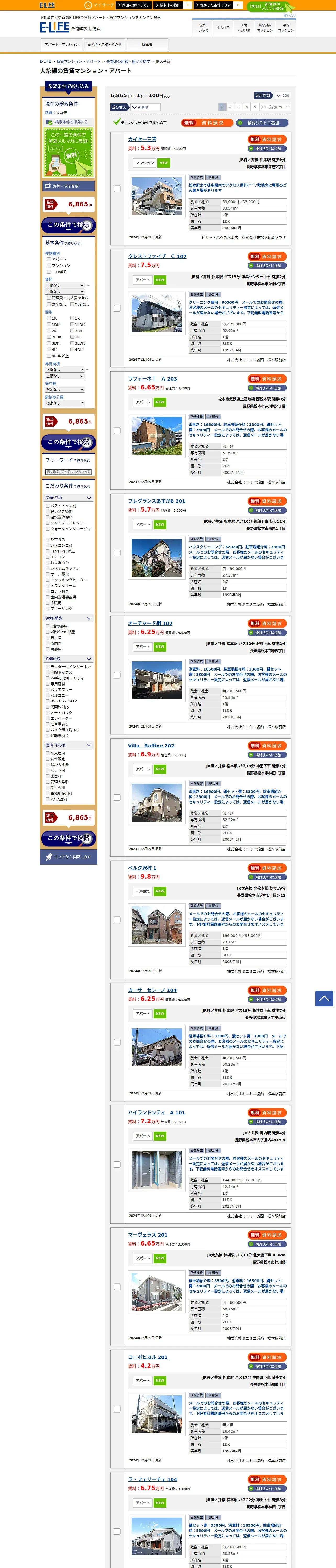Select the checkbox for ベルク沢村 1 listing
This screenshot has height=1568, width=336.
(117, 920)
